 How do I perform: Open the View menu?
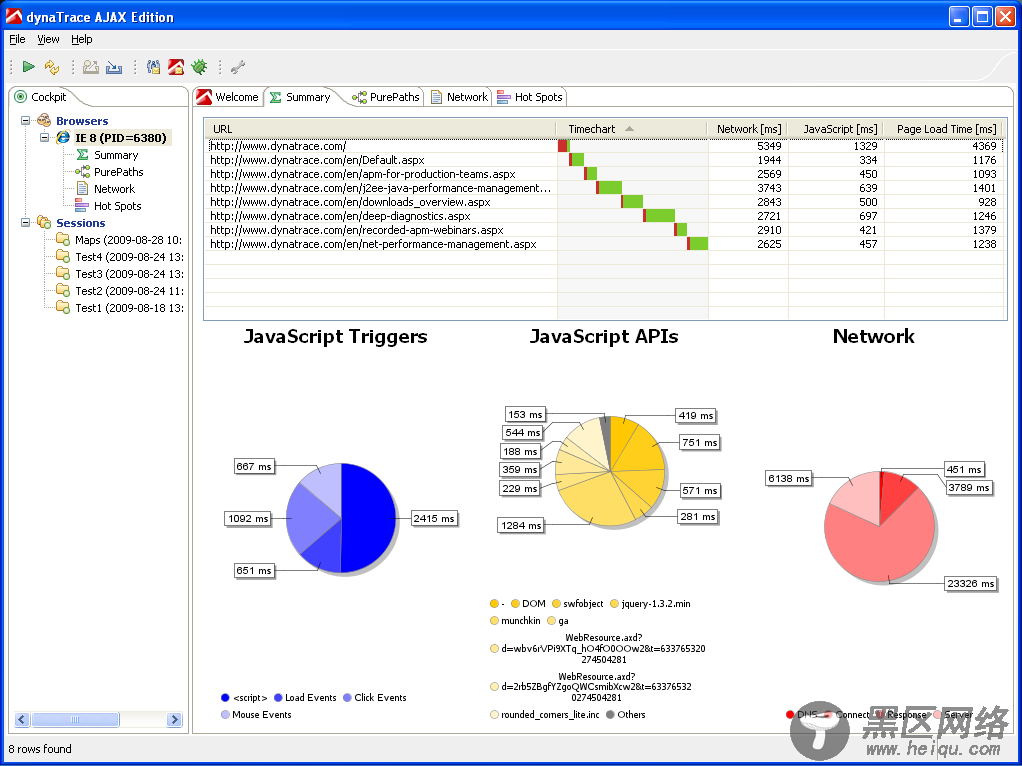coord(48,39)
